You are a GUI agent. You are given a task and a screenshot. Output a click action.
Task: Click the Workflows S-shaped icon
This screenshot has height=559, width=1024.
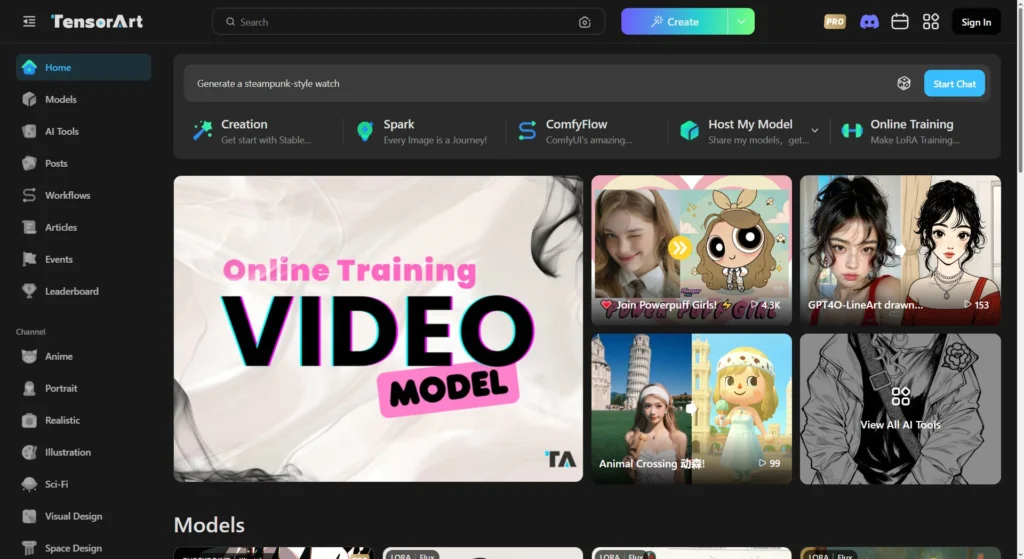29,195
